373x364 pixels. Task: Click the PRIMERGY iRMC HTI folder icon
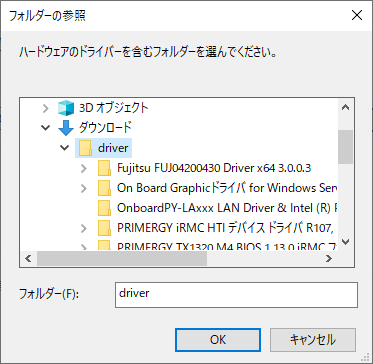click(104, 228)
